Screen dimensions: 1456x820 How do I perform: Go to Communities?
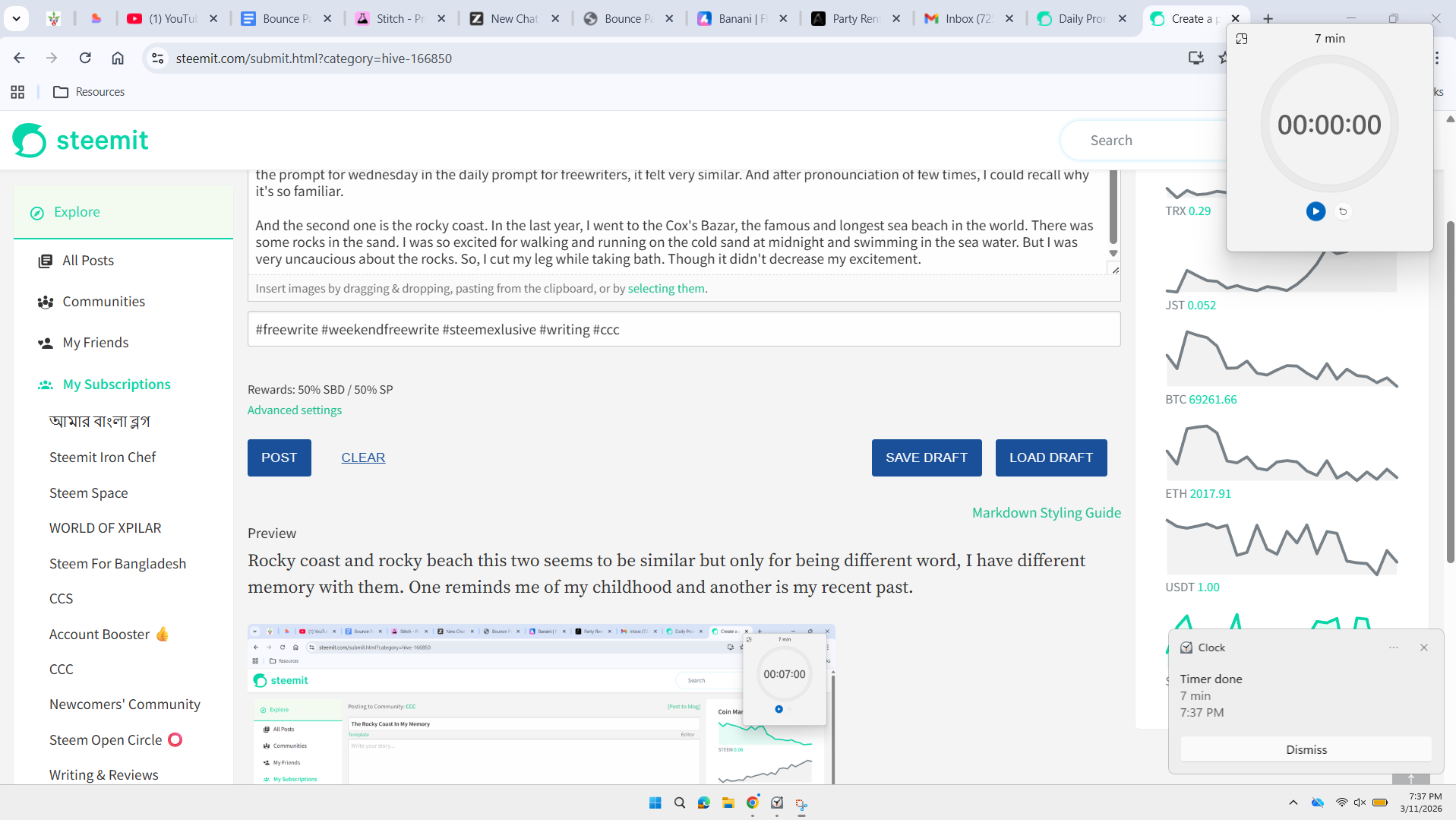(103, 302)
